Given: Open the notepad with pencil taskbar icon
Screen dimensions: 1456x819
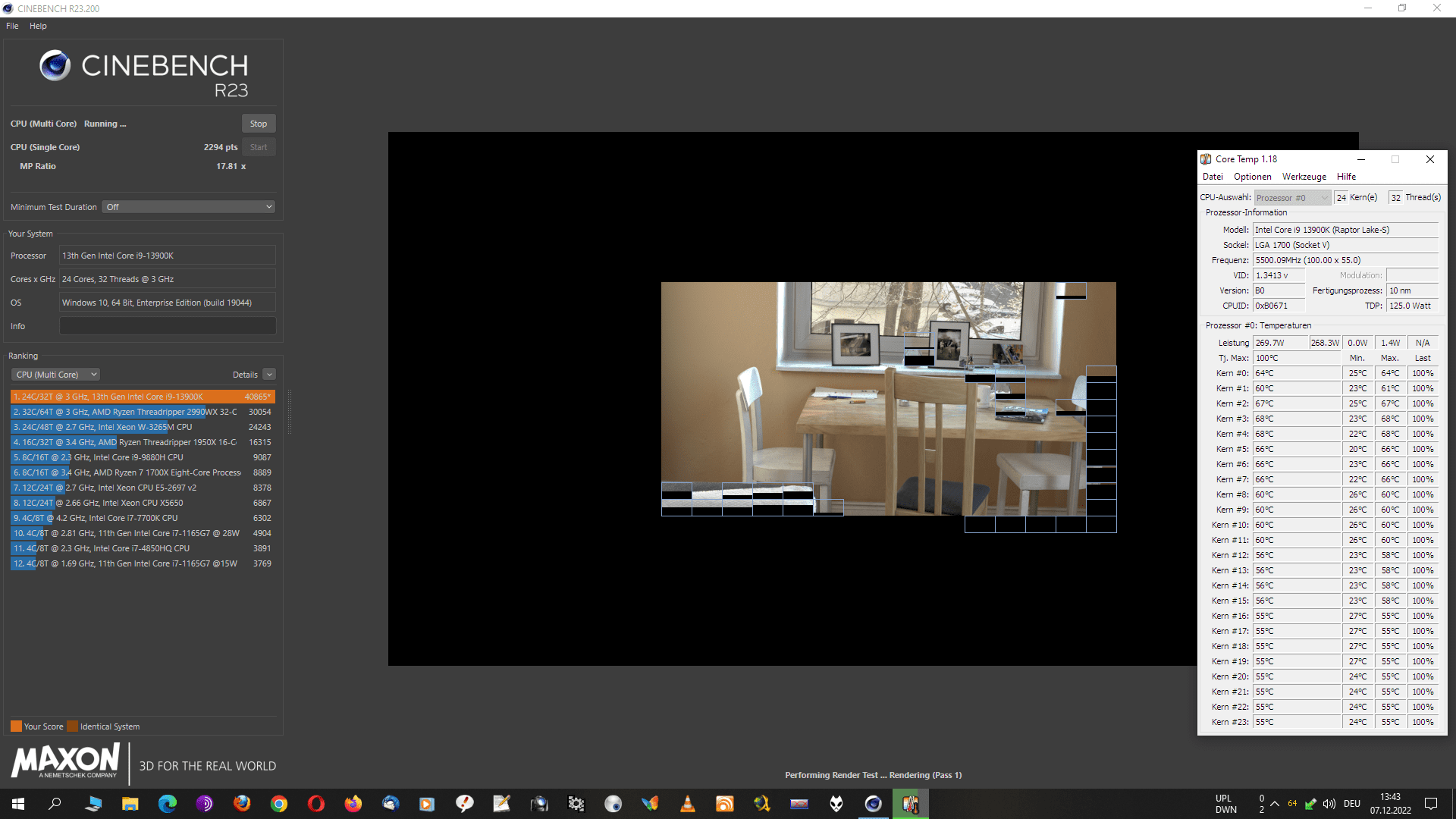Looking at the screenshot, I should [x=502, y=804].
